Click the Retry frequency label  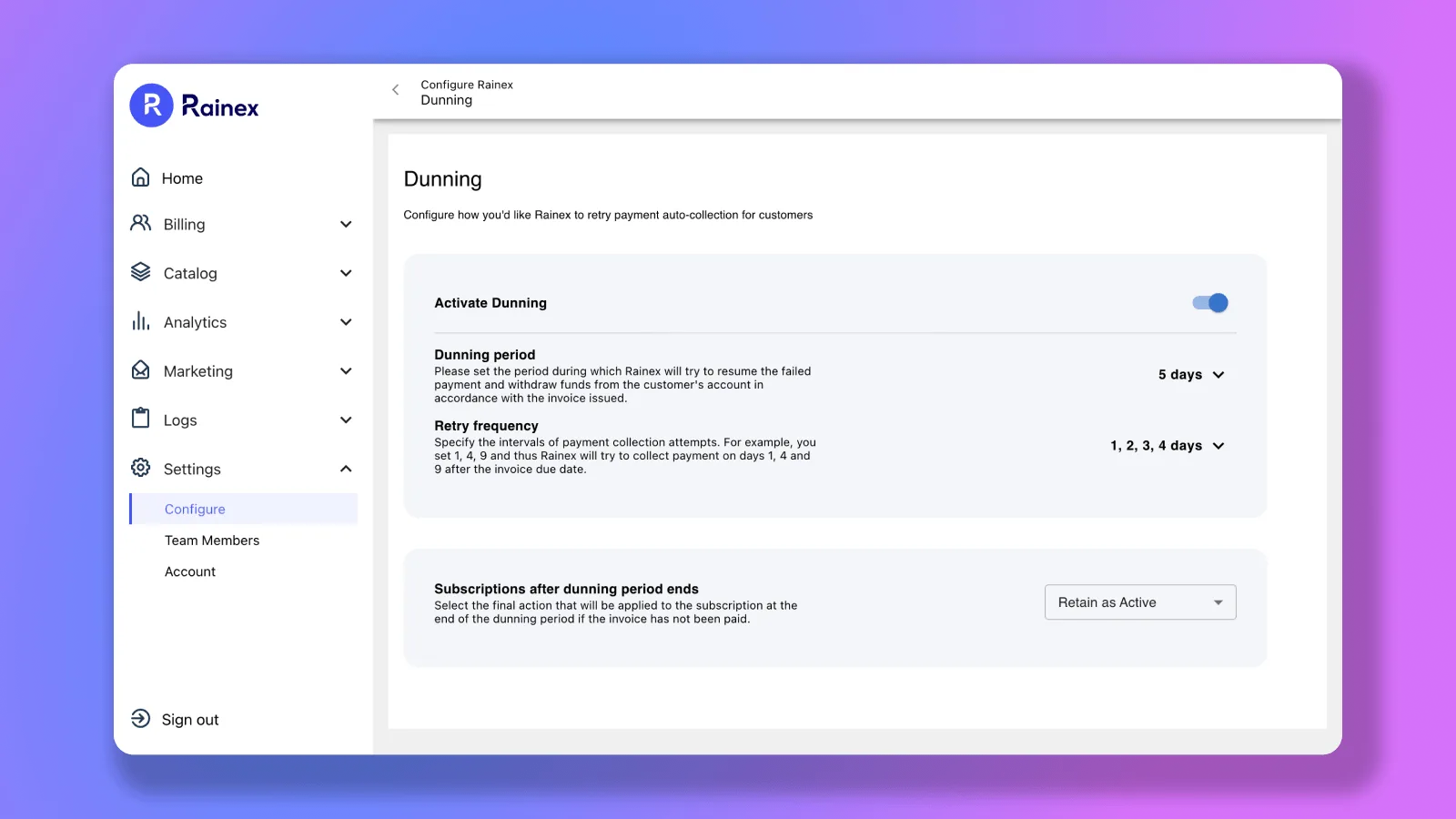pos(486,426)
